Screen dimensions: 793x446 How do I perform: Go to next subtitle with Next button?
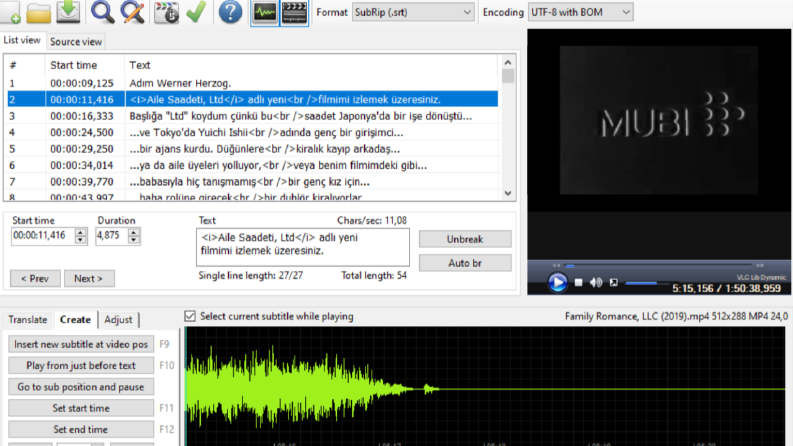click(x=89, y=279)
